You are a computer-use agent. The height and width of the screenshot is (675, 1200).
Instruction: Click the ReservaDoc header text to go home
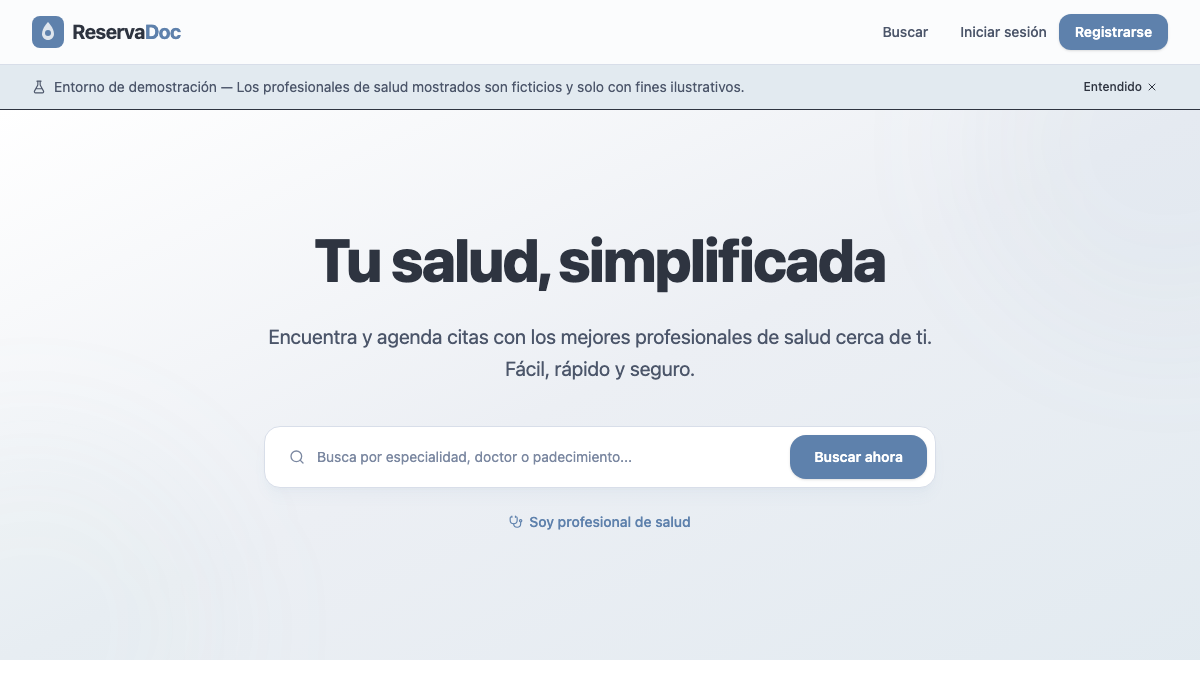125,31
